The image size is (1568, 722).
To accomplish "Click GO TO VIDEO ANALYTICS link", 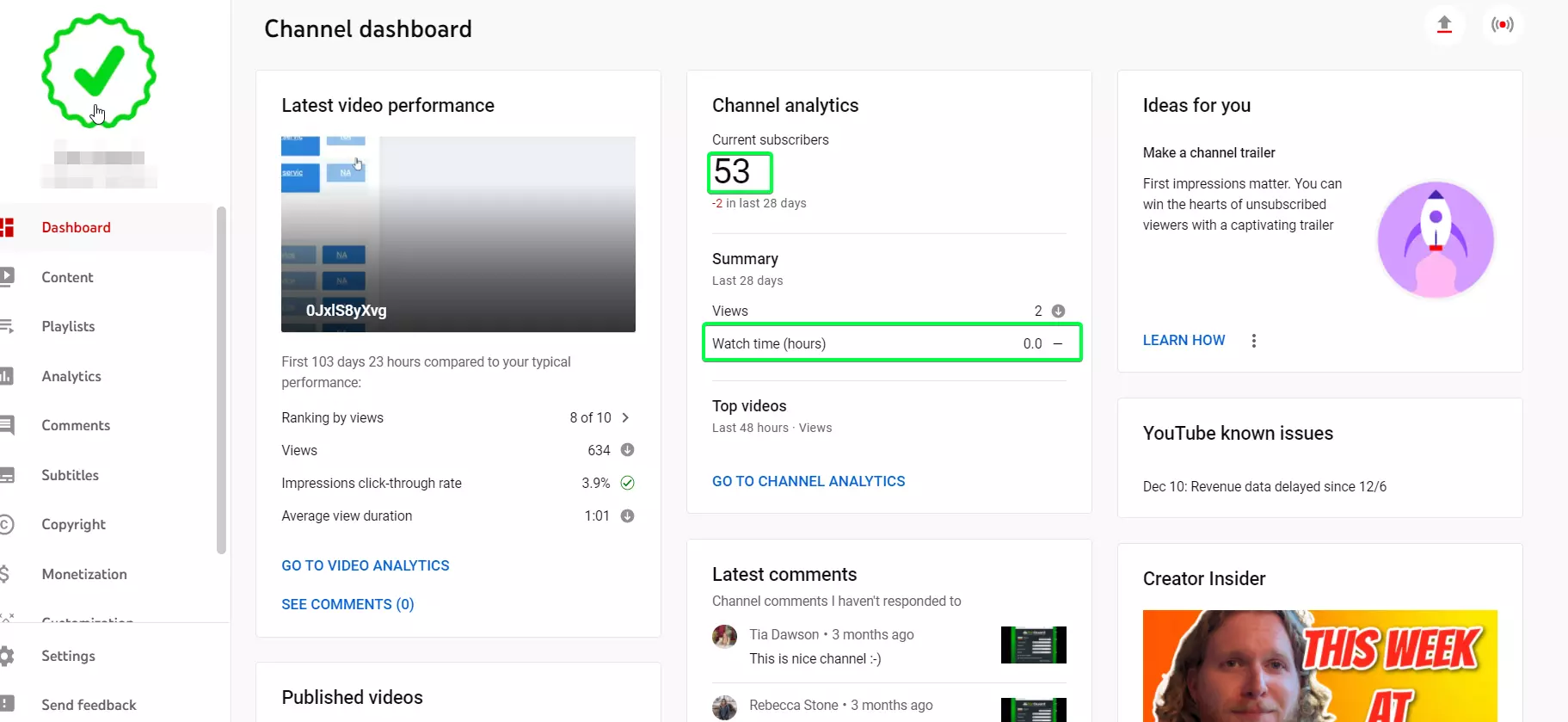I will click(x=365, y=565).
